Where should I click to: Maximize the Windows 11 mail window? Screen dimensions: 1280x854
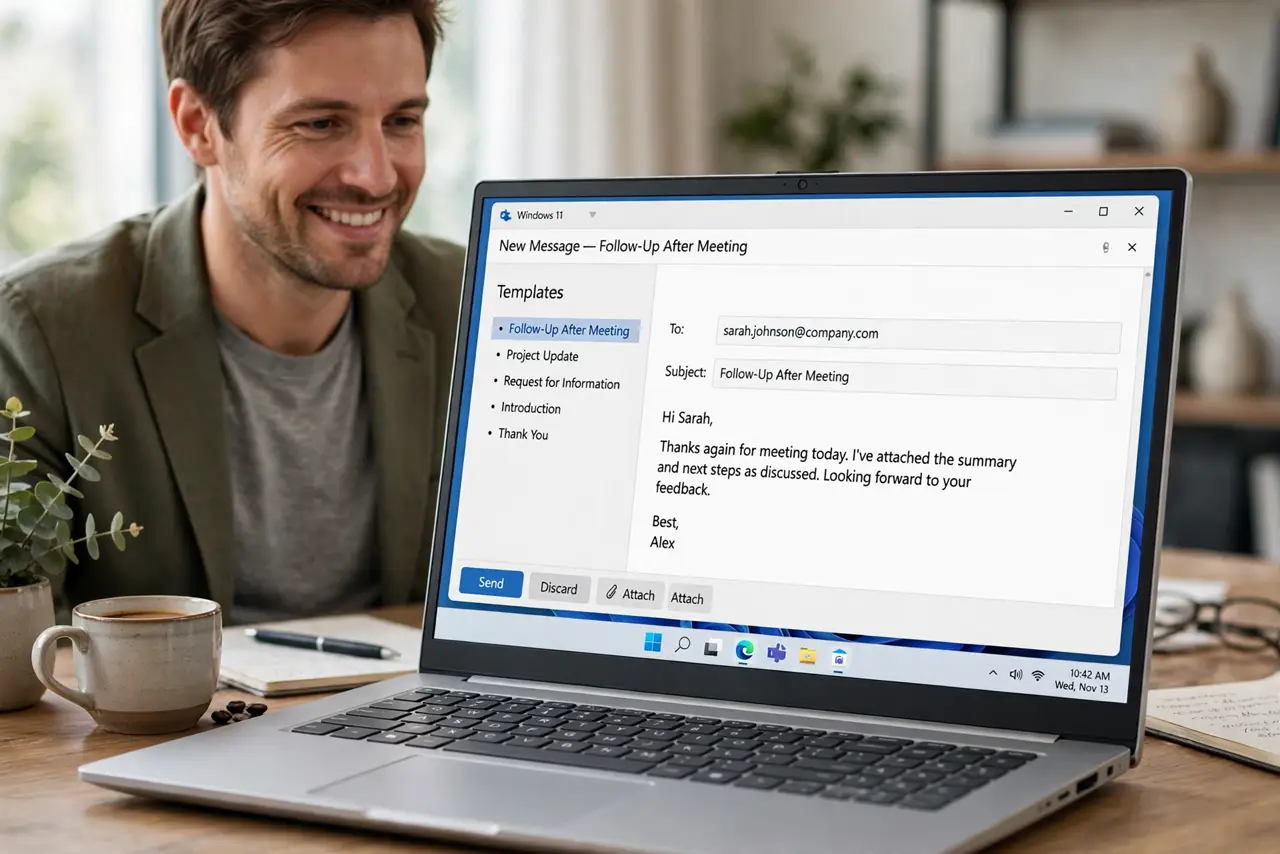click(1103, 211)
